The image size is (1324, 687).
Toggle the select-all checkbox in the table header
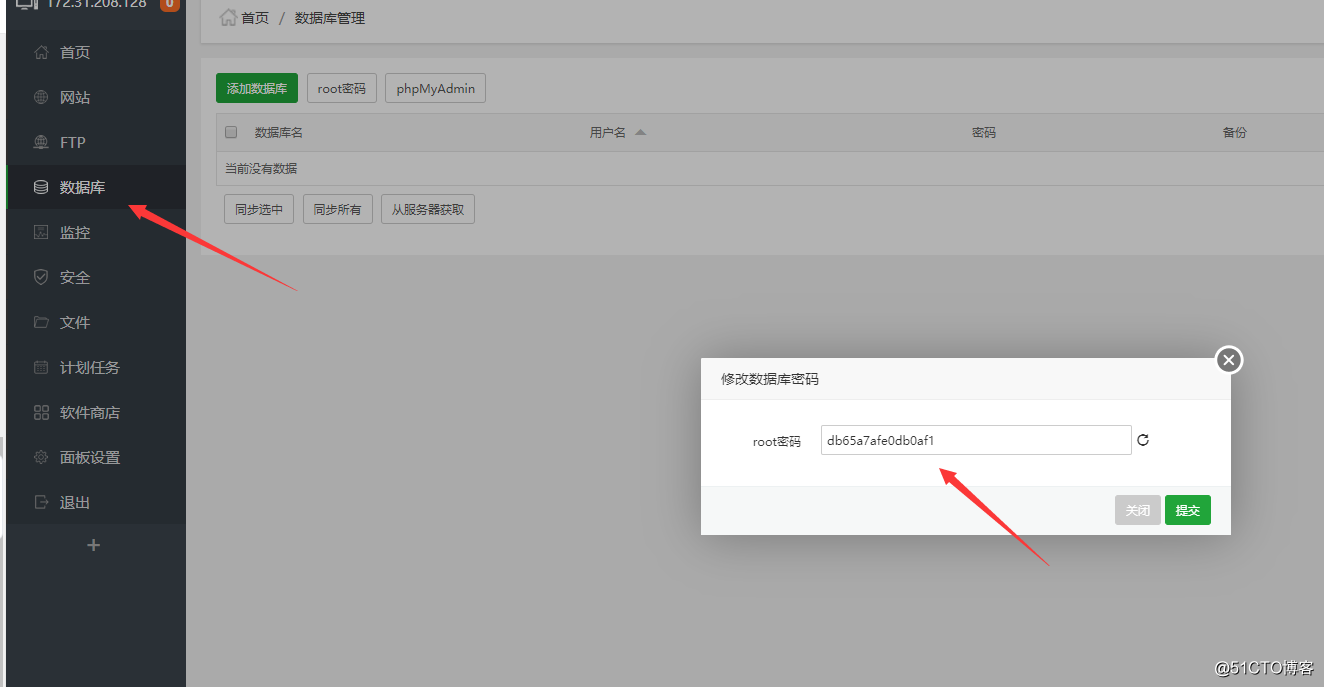click(230, 131)
